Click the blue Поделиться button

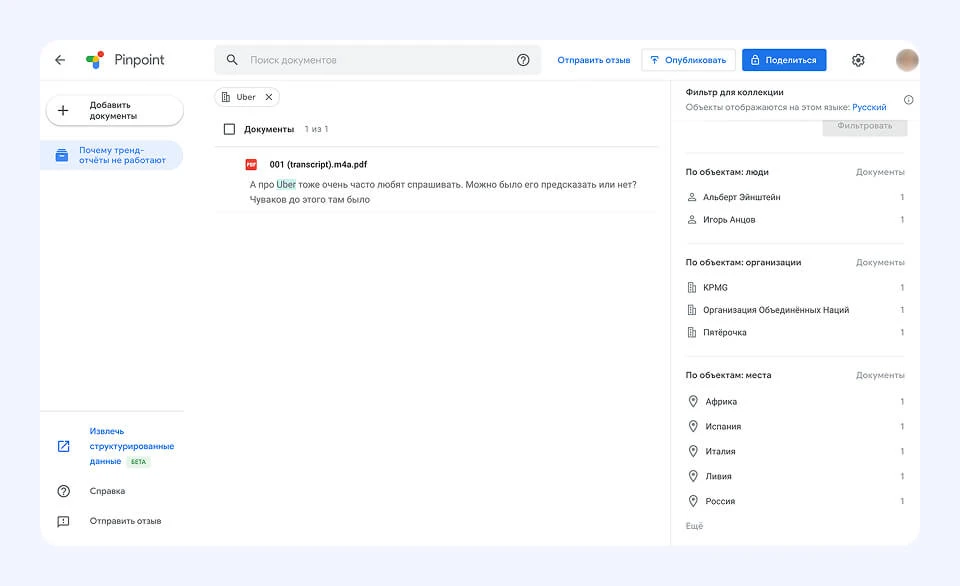pyautogui.click(x=784, y=60)
